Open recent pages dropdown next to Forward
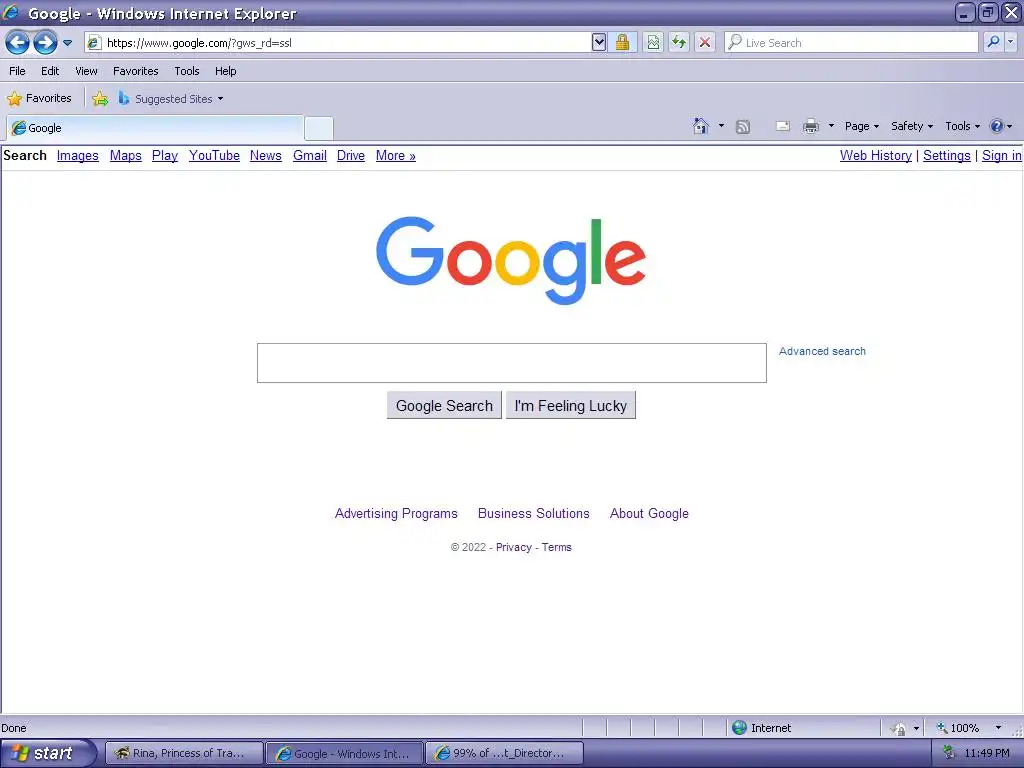The image size is (1024, 768). 67,43
